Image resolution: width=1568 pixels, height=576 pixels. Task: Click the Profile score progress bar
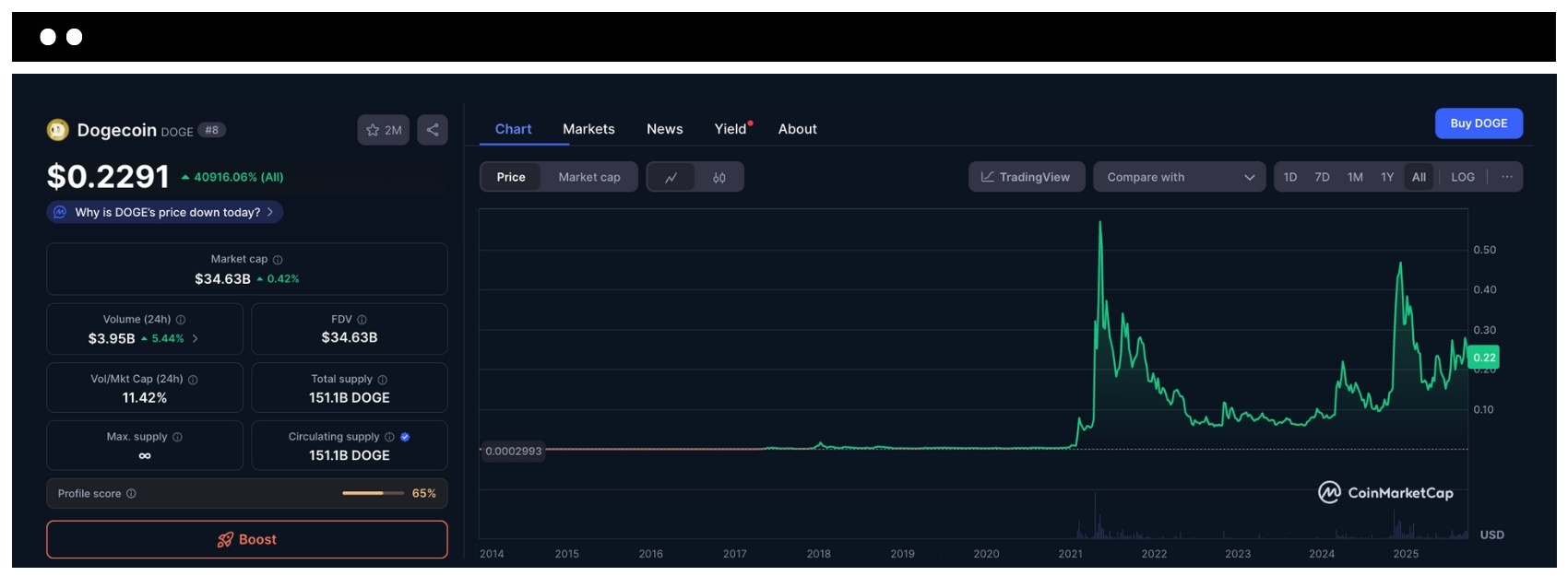373,493
